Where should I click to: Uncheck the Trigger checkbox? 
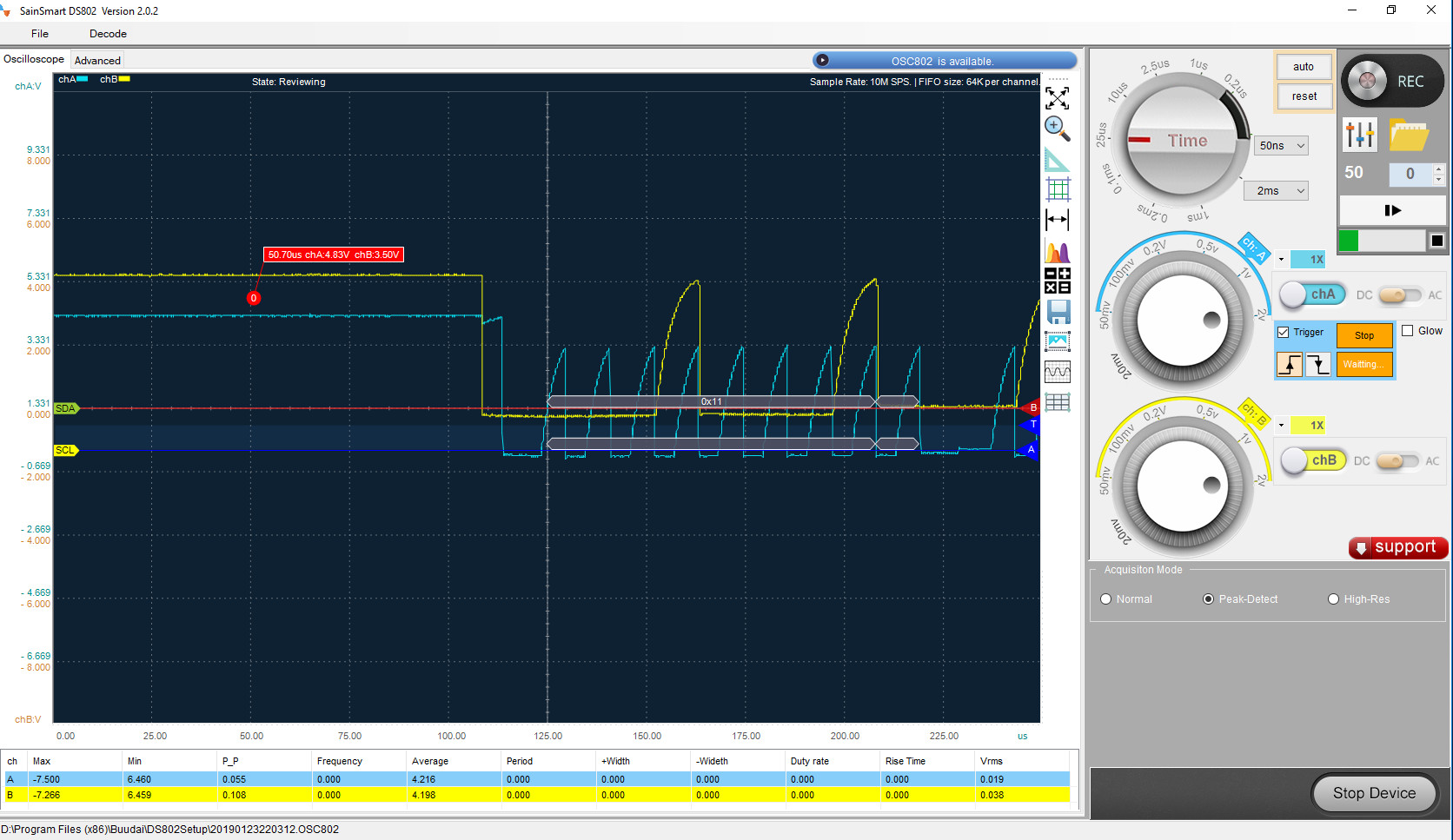1284,332
